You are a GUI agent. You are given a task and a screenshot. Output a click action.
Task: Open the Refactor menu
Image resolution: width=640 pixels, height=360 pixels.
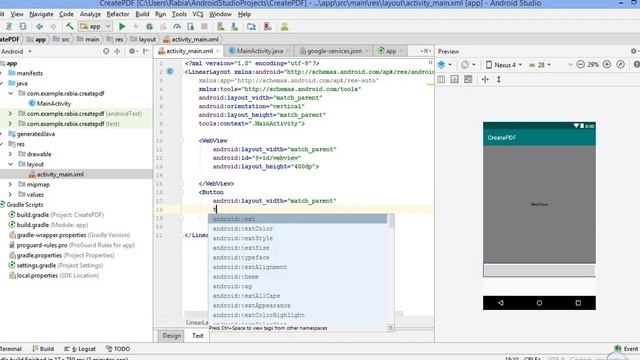118,14
